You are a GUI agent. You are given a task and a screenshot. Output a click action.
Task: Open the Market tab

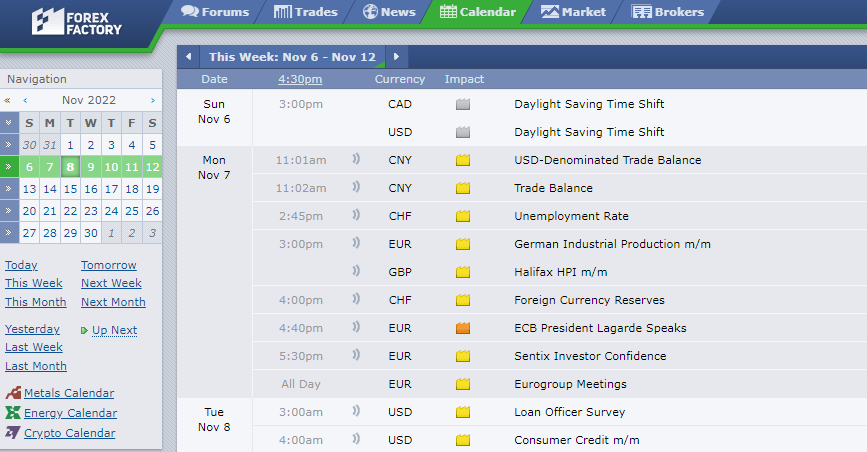(573, 12)
